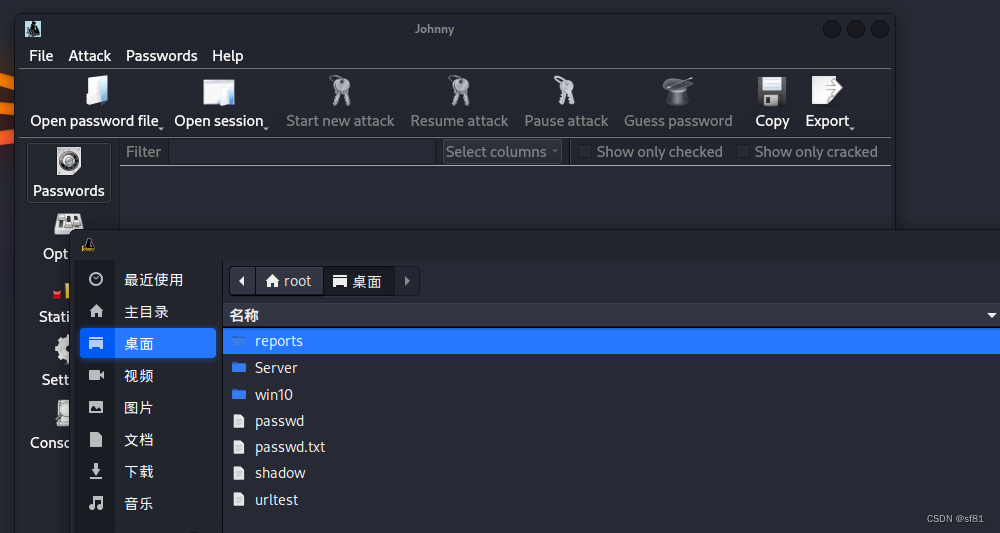Image resolution: width=1000 pixels, height=533 pixels.
Task: Enable Show only cracked checkbox
Action: pos(742,151)
